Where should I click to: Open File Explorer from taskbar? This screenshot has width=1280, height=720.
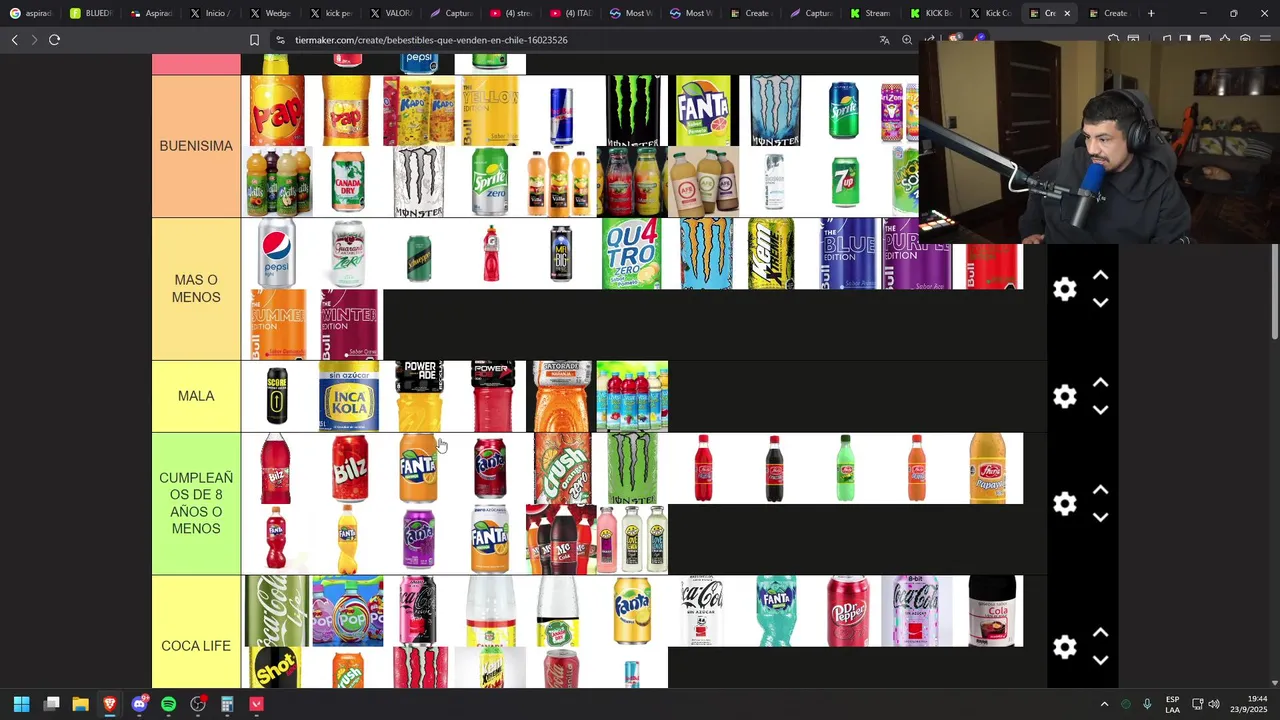pos(80,704)
